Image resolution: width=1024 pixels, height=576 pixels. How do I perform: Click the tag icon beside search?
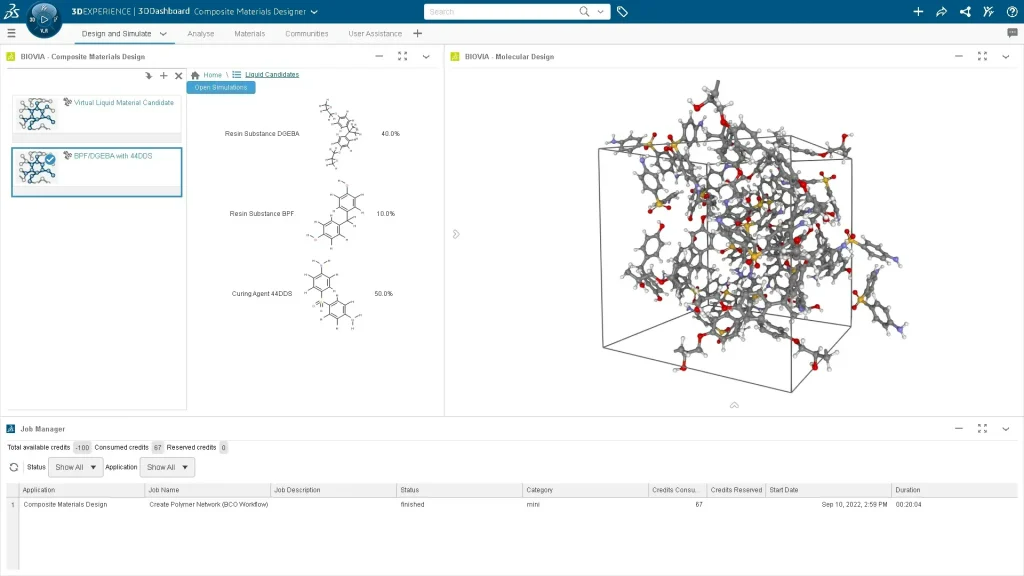click(x=622, y=12)
